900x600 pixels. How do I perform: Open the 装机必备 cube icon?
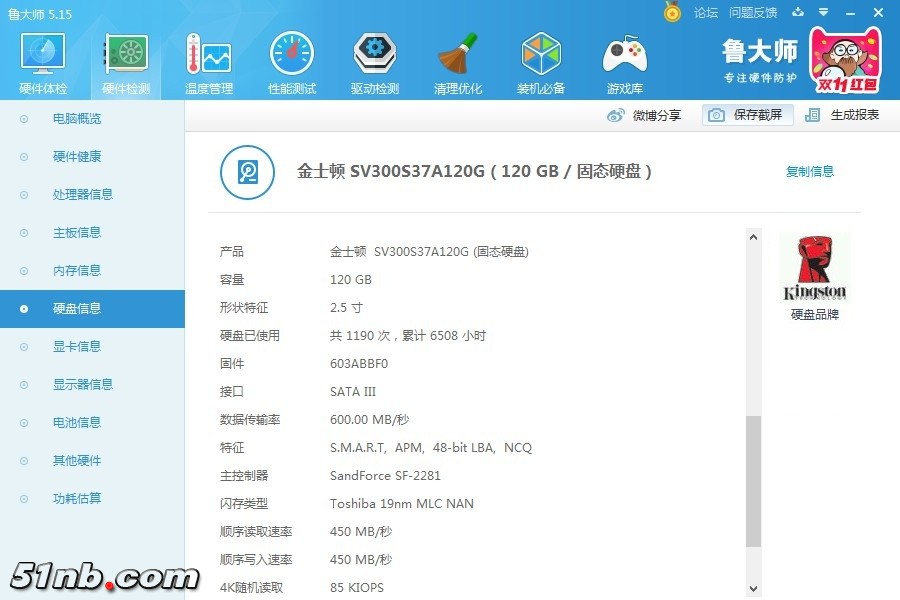pyautogui.click(x=541, y=58)
